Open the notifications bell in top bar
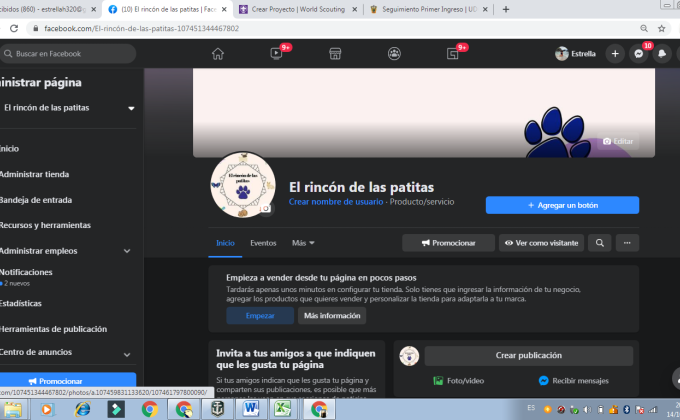Viewport: 680px width, 420px height. (x=662, y=53)
